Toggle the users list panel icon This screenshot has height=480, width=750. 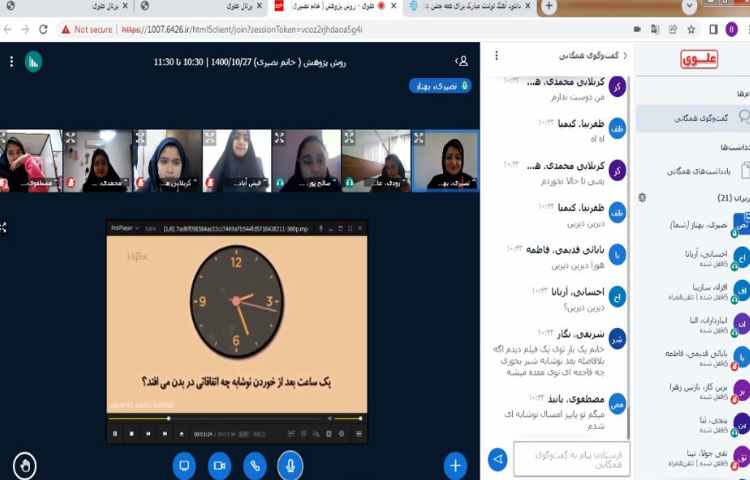[x=462, y=61]
